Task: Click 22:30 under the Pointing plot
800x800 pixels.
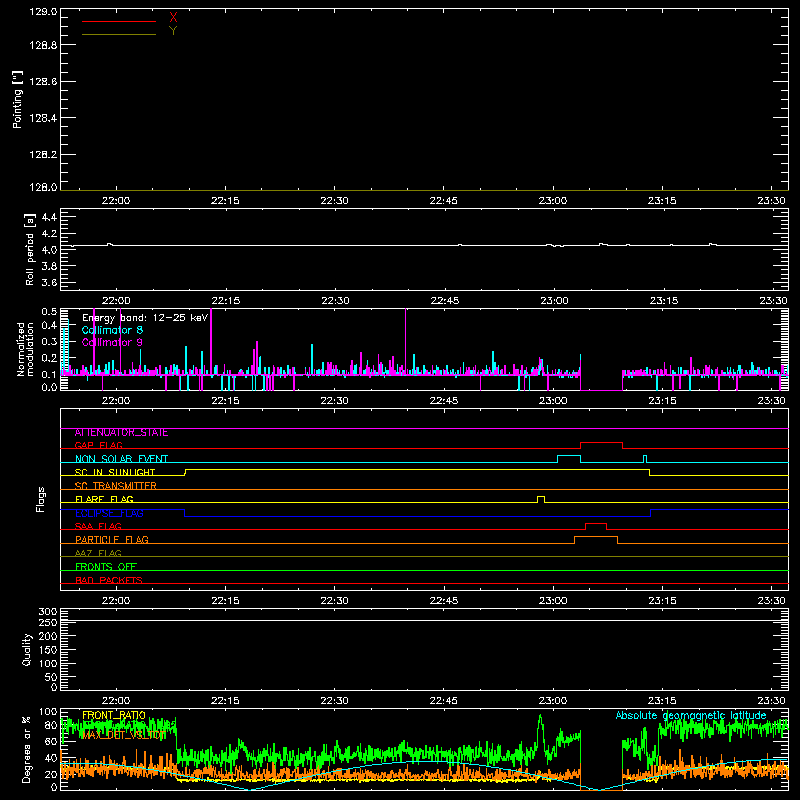Action: (335, 201)
